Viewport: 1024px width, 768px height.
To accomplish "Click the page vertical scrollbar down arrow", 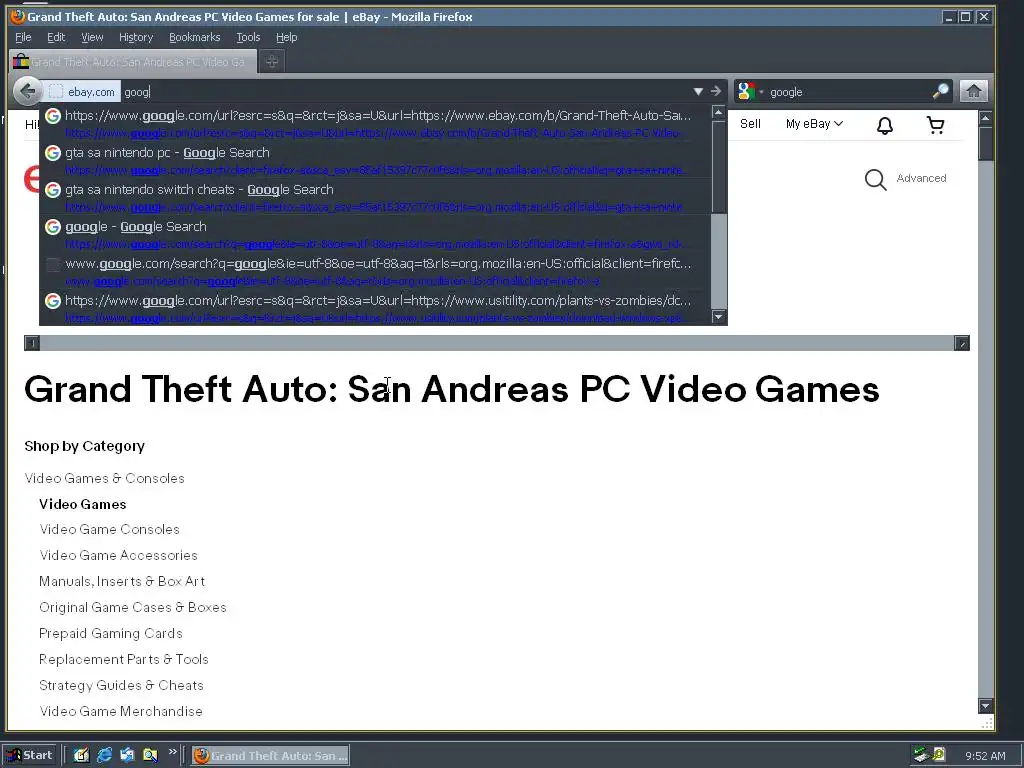I will [985, 706].
